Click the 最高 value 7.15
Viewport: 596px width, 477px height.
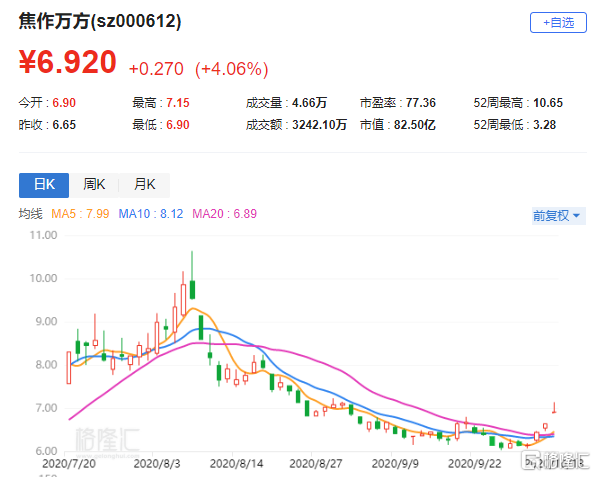[x=178, y=103]
